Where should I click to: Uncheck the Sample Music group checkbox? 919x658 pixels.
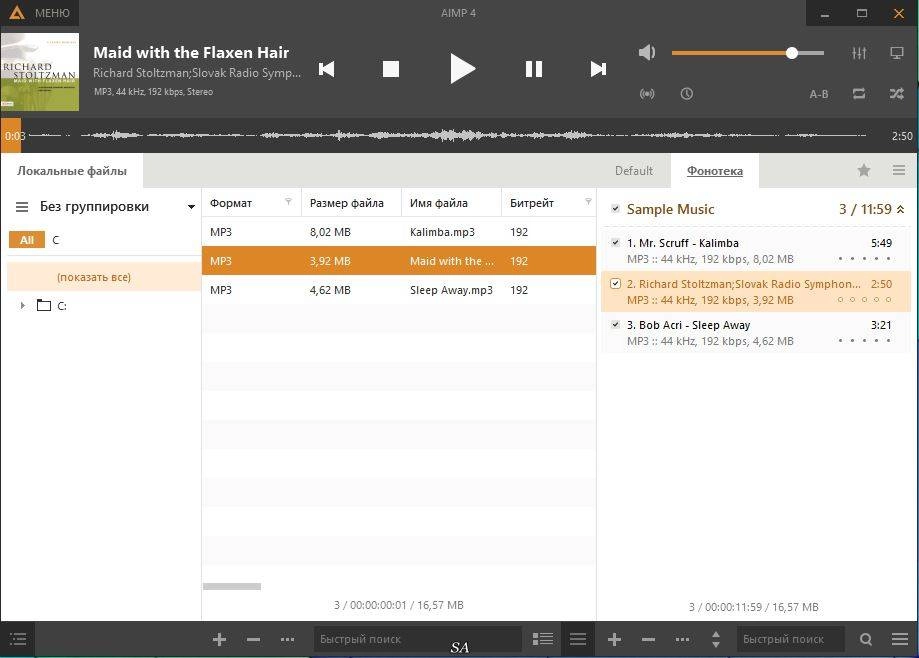[x=615, y=209]
